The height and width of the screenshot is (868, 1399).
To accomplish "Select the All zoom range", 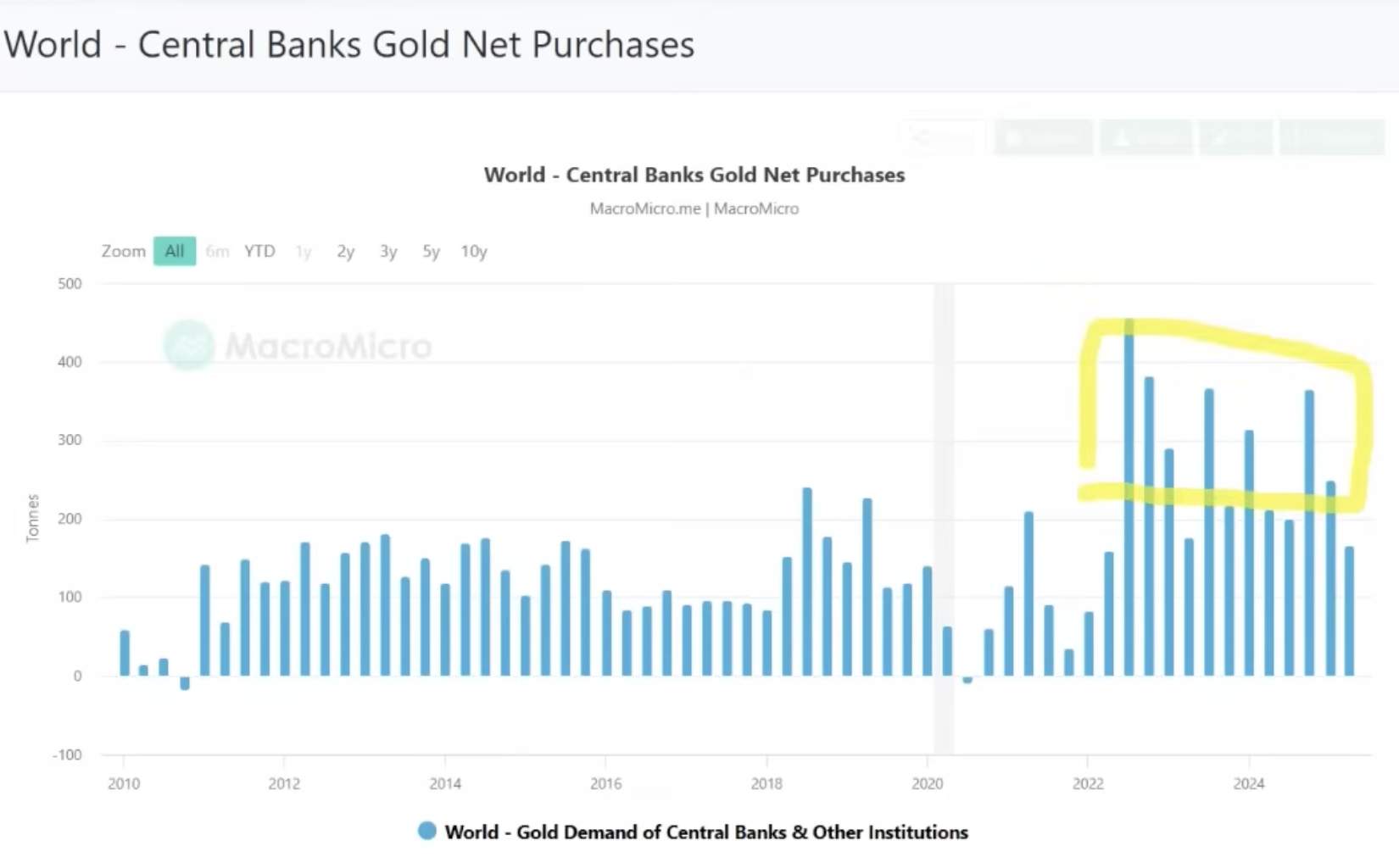I will coord(175,251).
